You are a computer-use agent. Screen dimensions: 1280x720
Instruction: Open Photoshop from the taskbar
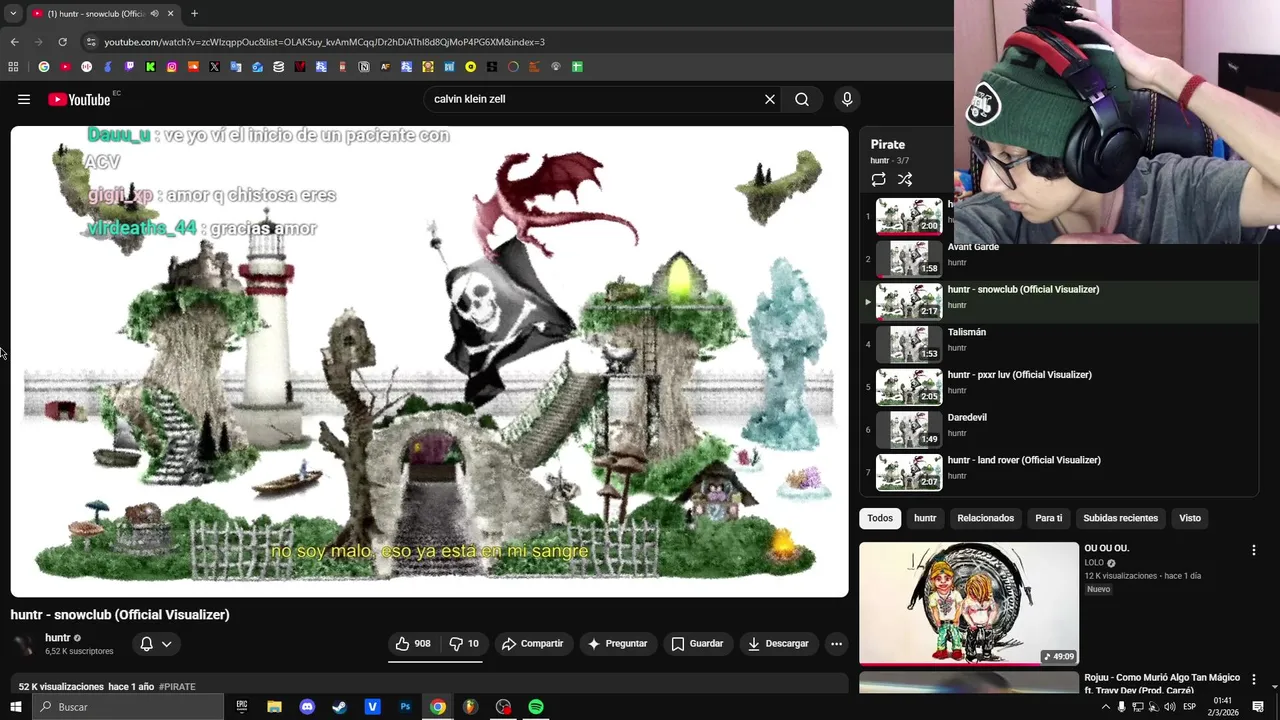click(405, 707)
